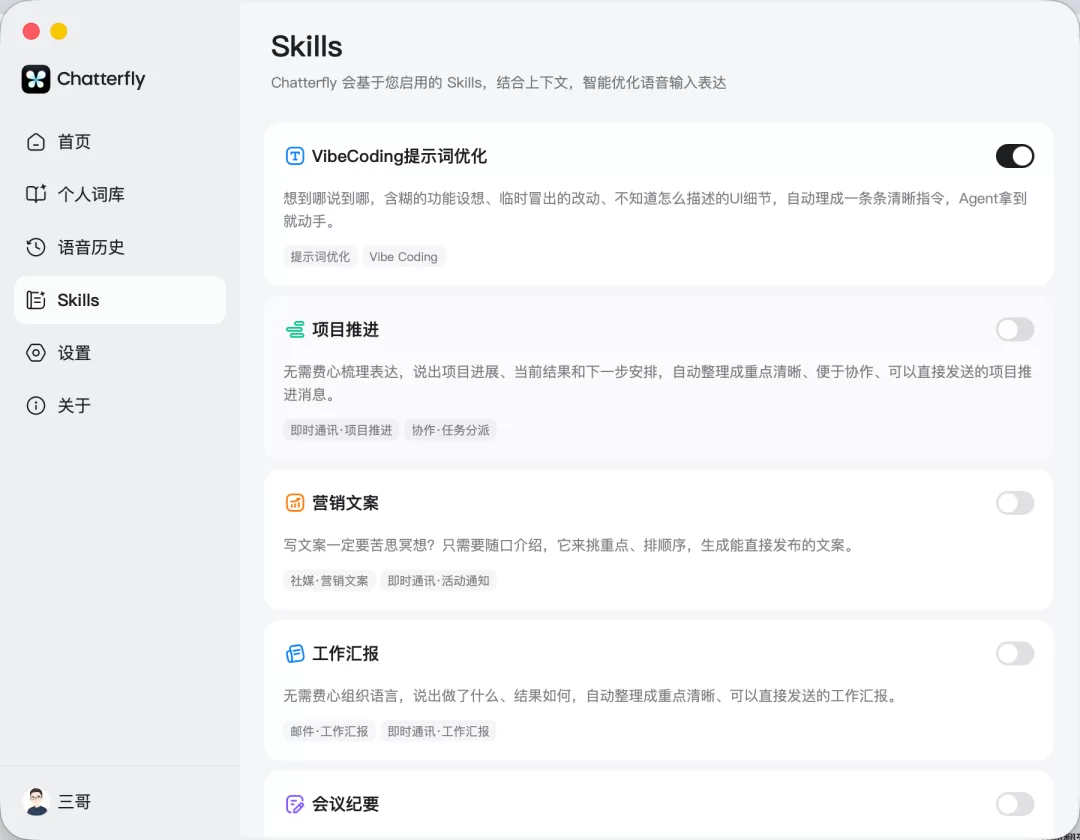Image resolution: width=1080 pixels, height=840 pixels.
Task: Click the 邮件·工作汇报 tag
Action: [329, 731]
